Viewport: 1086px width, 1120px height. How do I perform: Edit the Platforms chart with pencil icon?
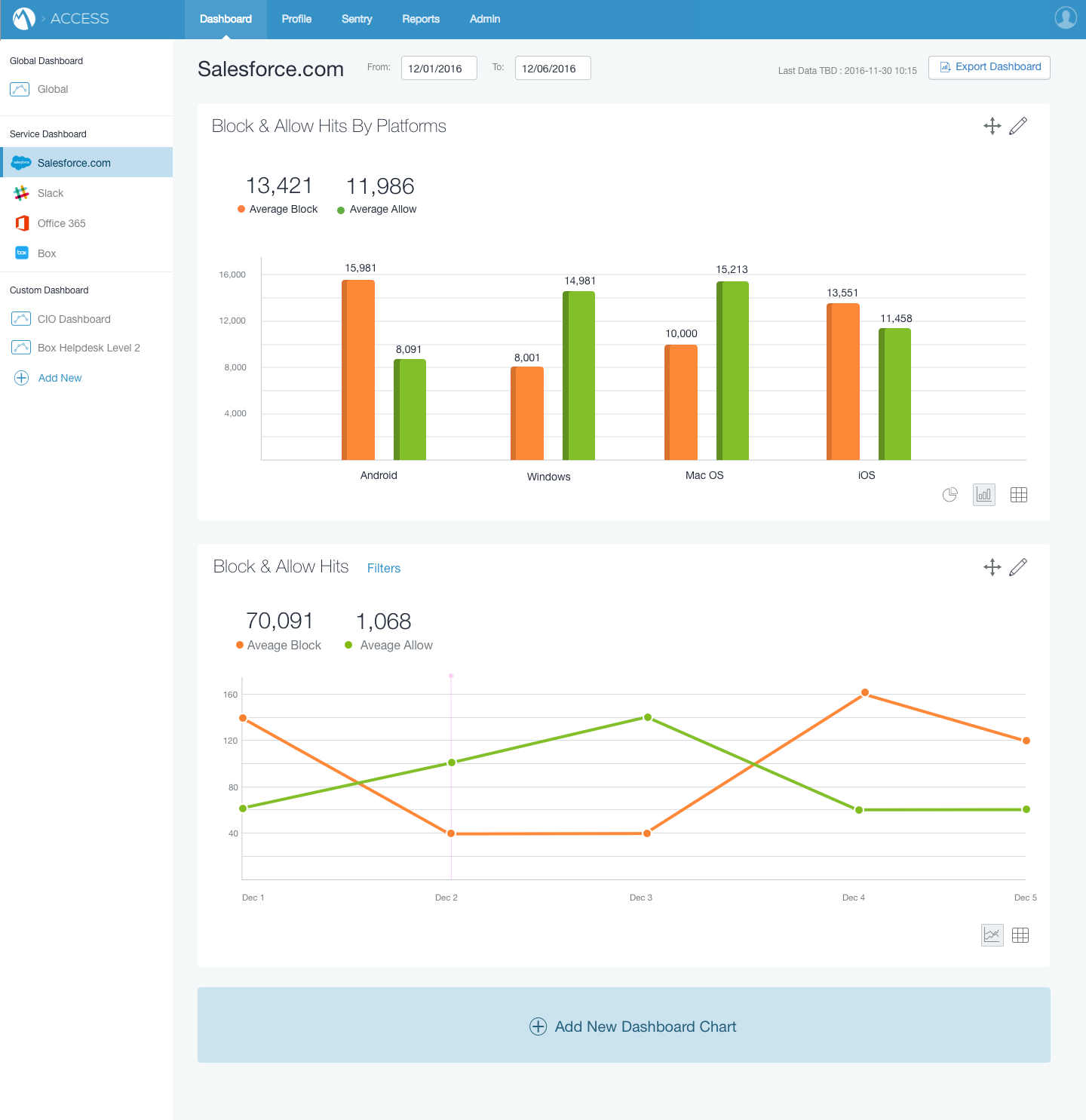point(1018,126)
